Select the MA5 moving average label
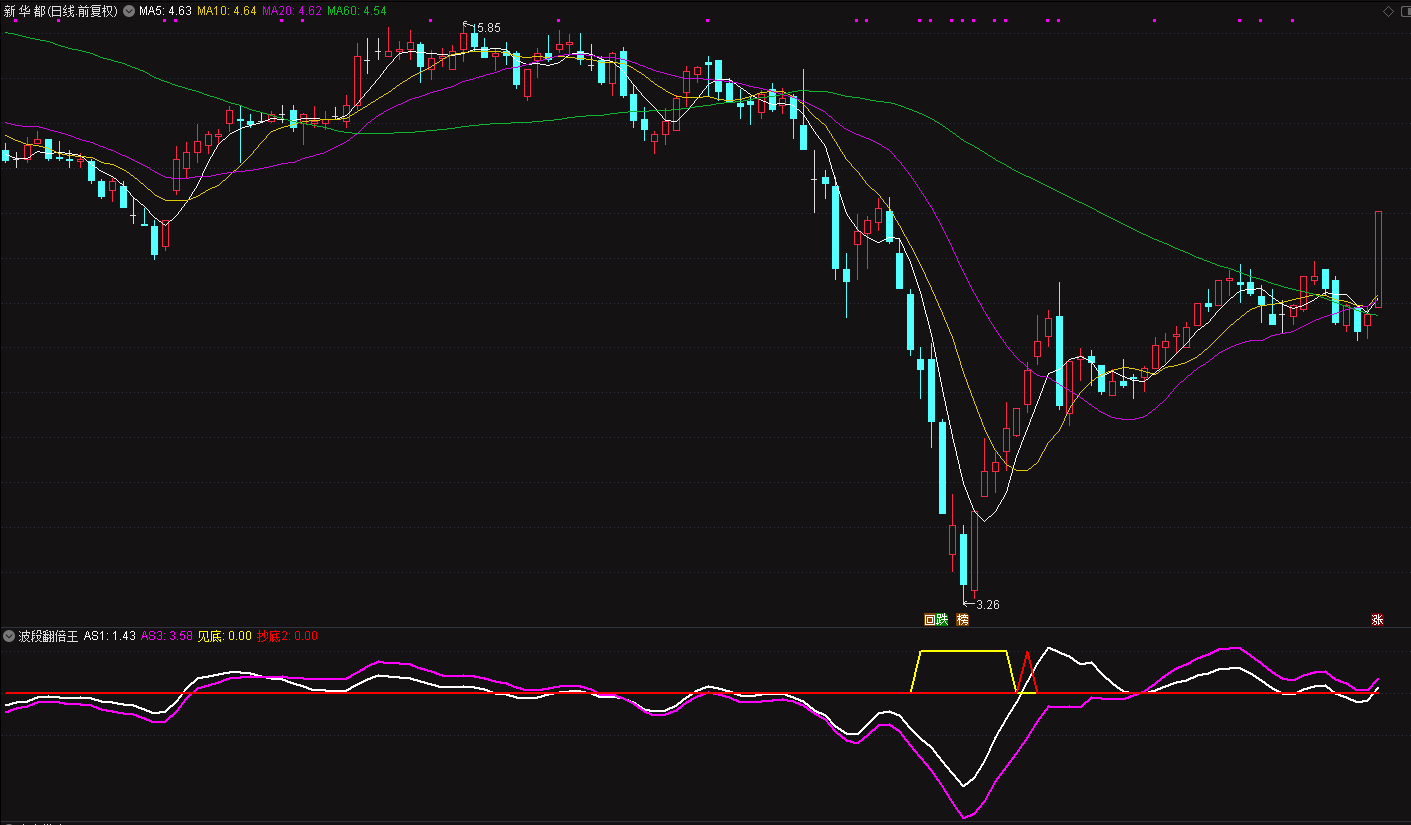1411x825 pixels. click(165, 11)
